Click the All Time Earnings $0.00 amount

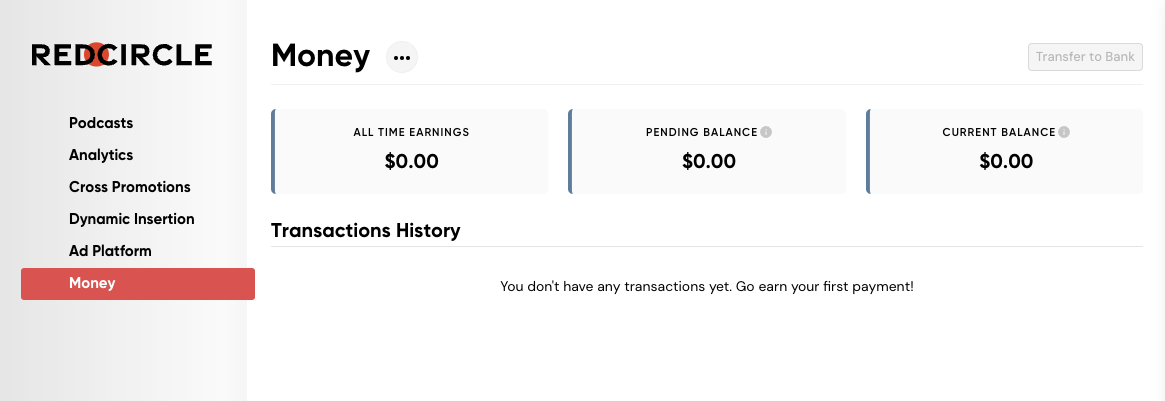click(x=412, y=161)
